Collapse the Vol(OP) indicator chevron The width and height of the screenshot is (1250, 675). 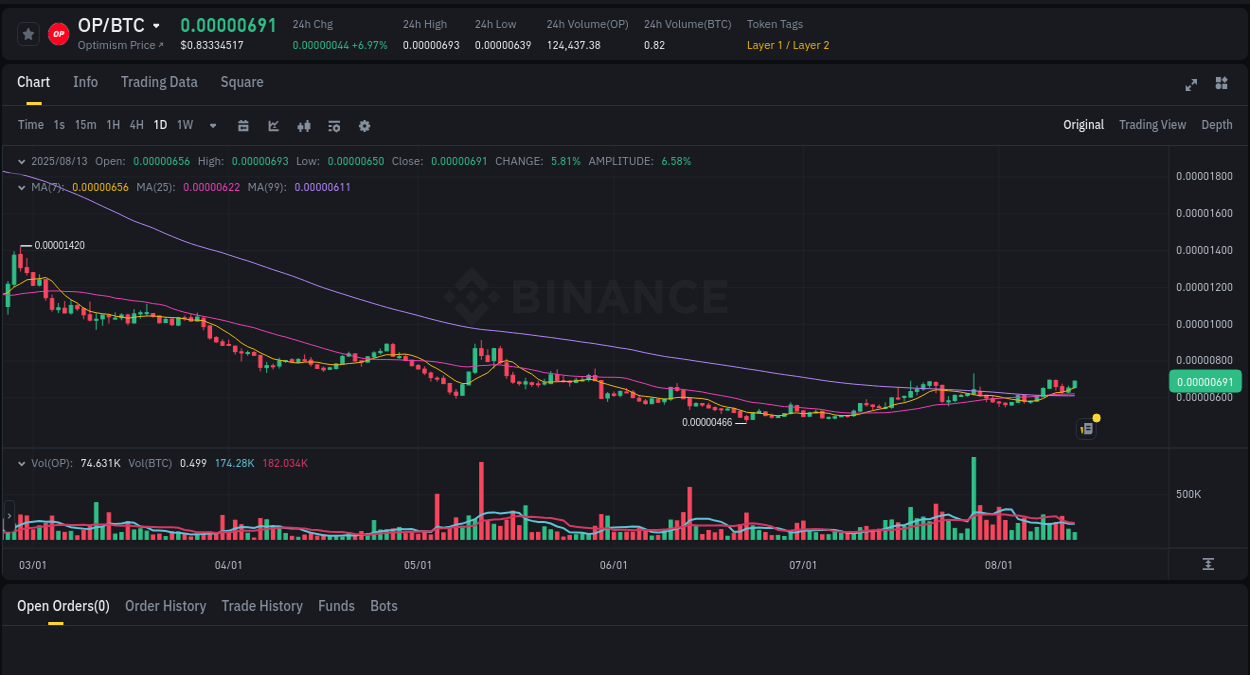point(23,463)
